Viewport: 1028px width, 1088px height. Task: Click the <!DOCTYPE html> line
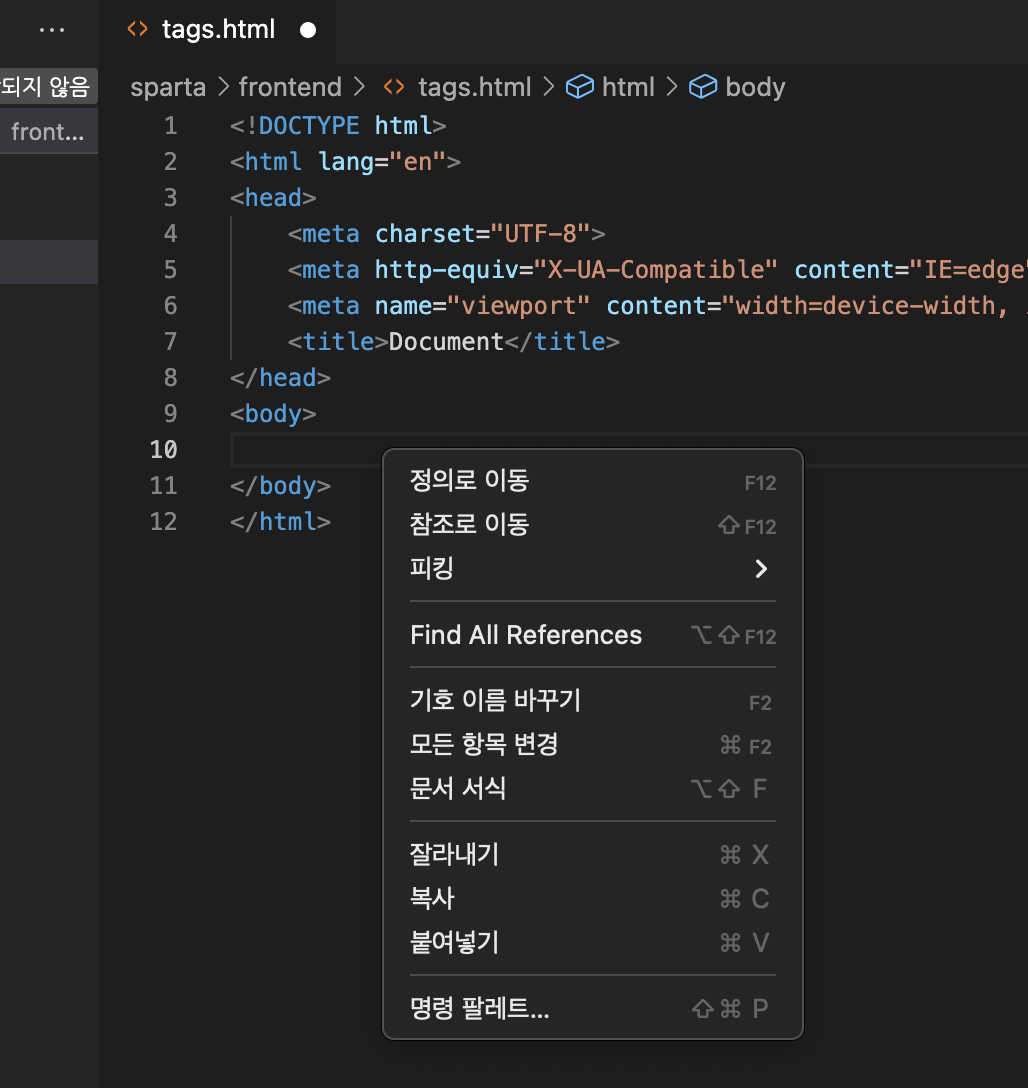point(338,126)
